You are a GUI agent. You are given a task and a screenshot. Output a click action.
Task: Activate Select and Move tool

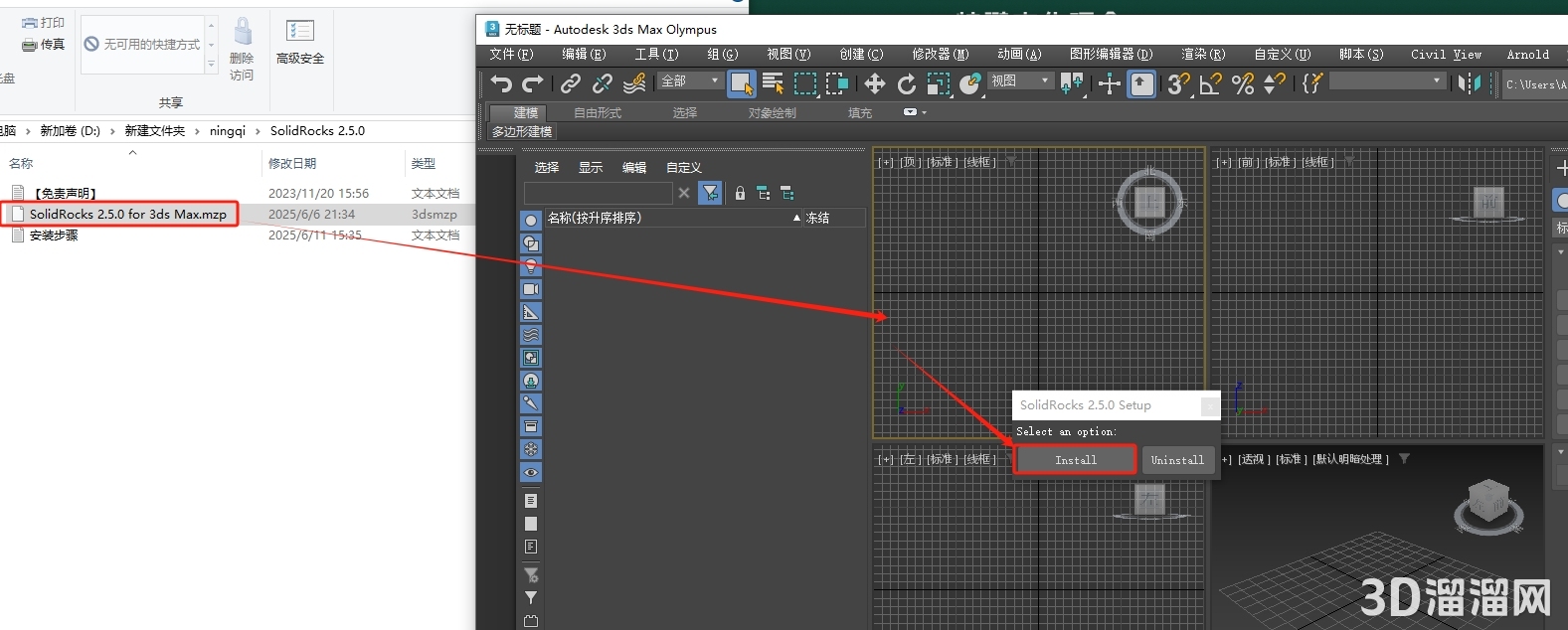tap(875, 83)
